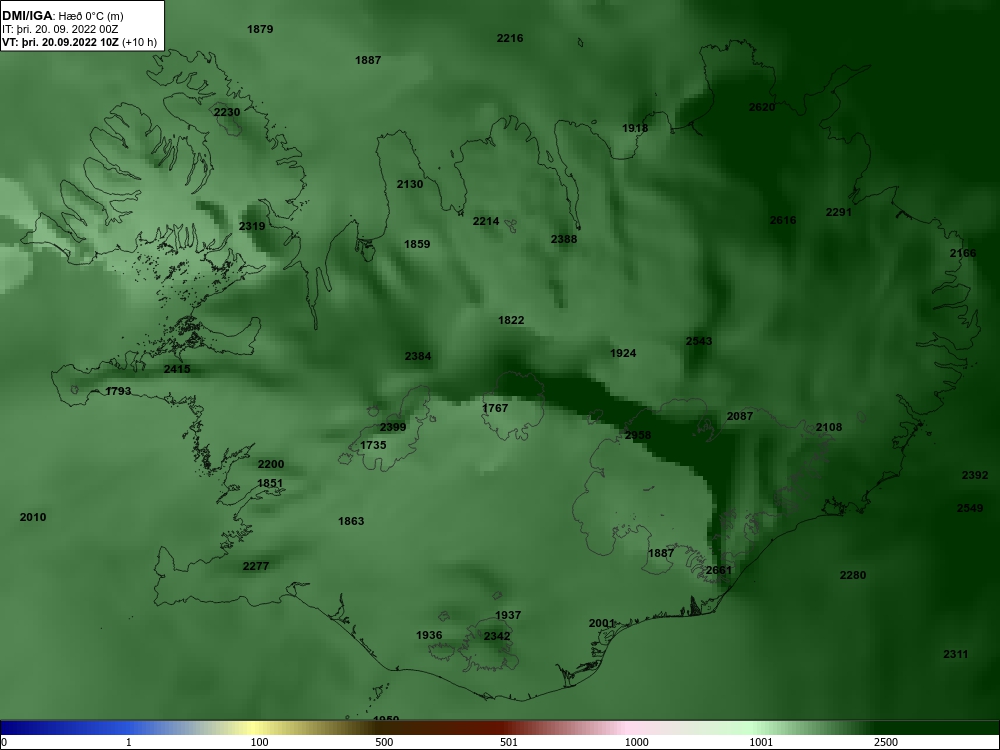This screenshot has width=1000, height=750.
Task: Click the map value 1851
Action: (x=269, y=483)
